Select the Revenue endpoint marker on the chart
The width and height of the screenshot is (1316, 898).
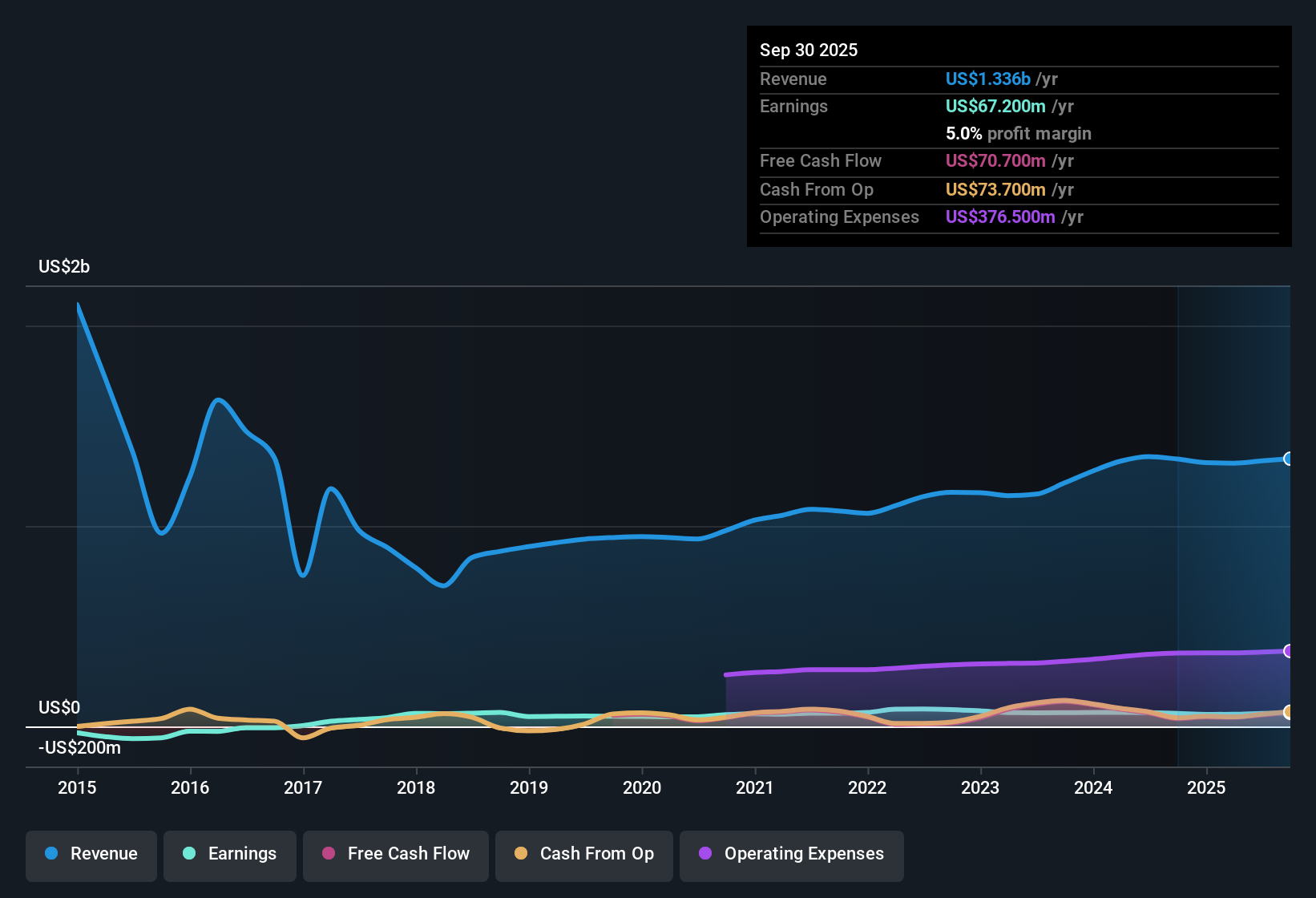(x=1289, y=458)
